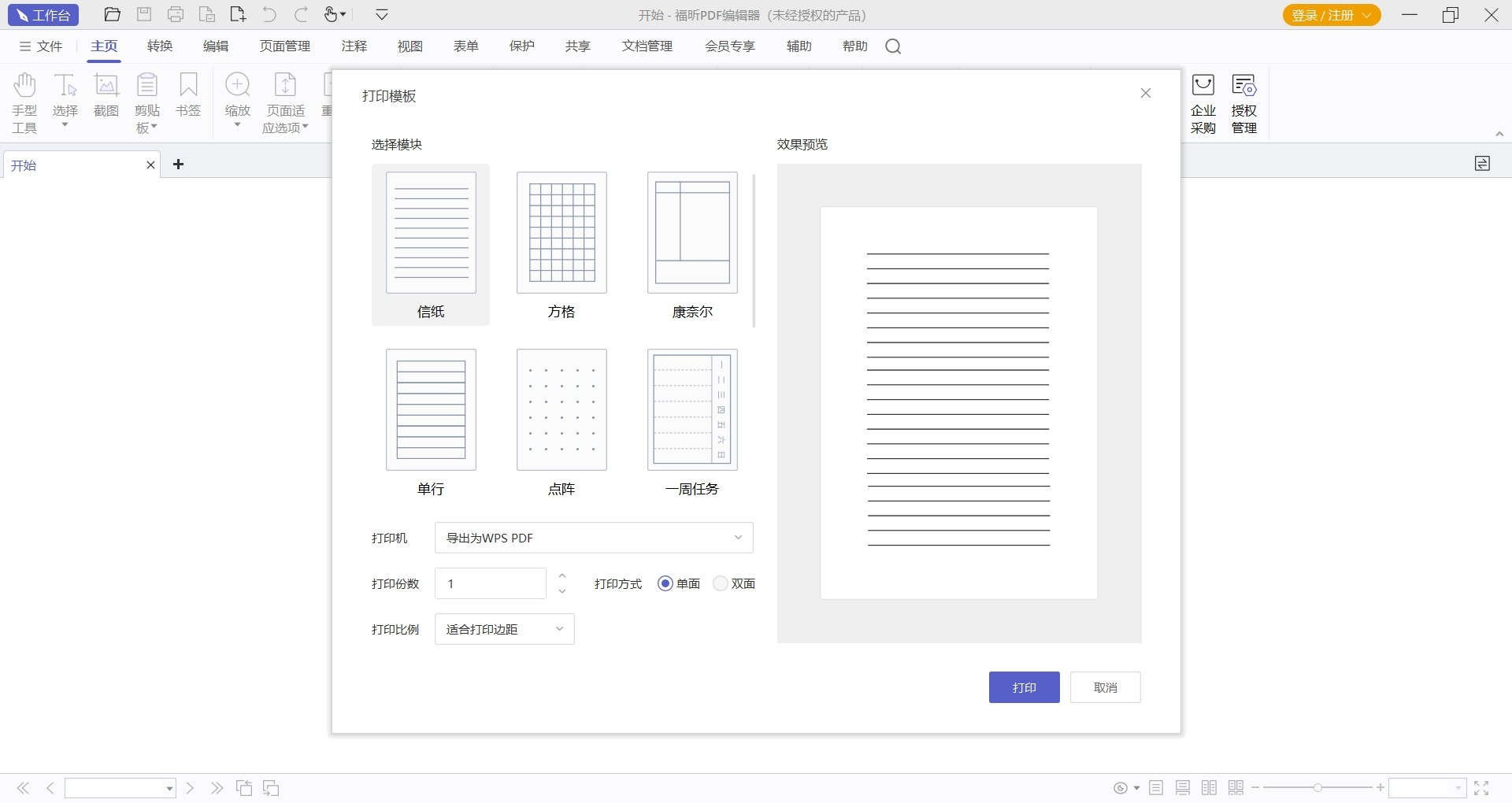
Task: Choose the Cornell (康奈尔) template thumbnail
Action: pos(692,233)
